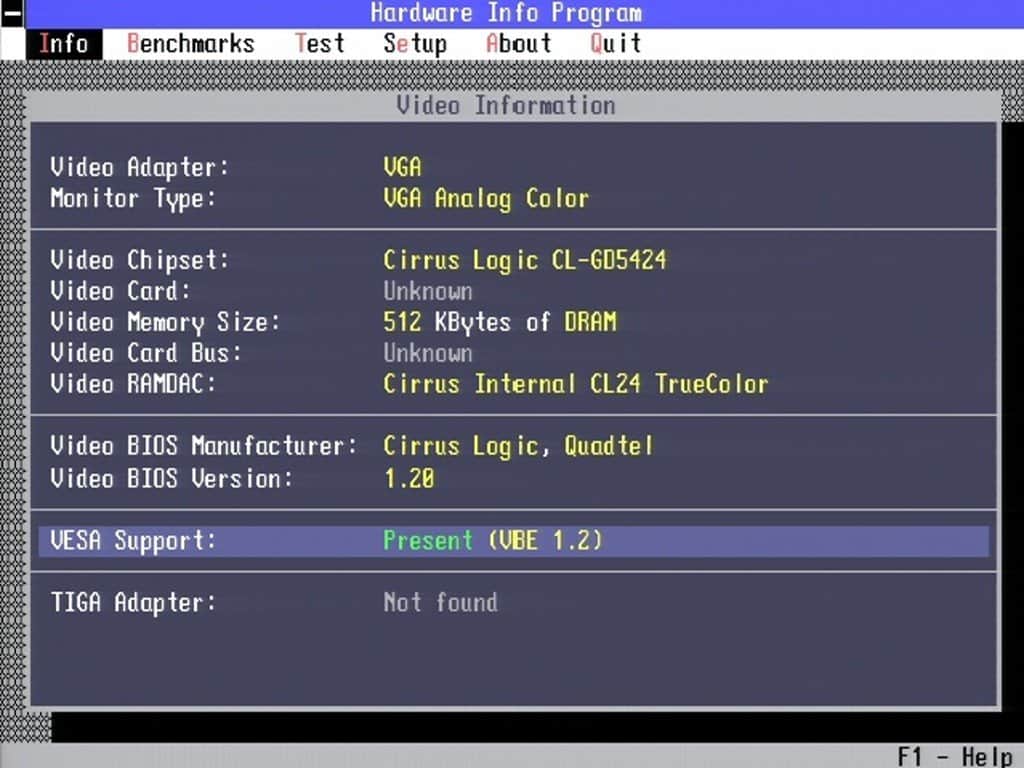
Task: Click the Present (VBE 1.2) value
Action: point(493,541)
